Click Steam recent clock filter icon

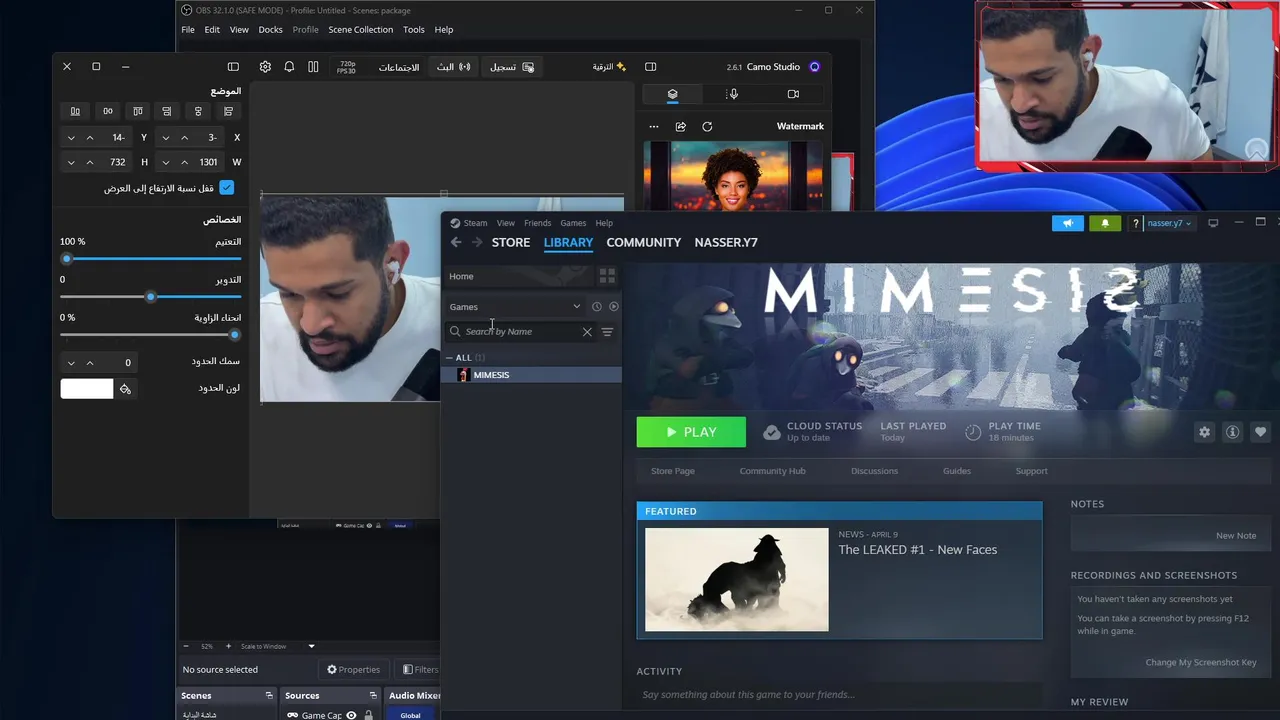coord(597,307)
